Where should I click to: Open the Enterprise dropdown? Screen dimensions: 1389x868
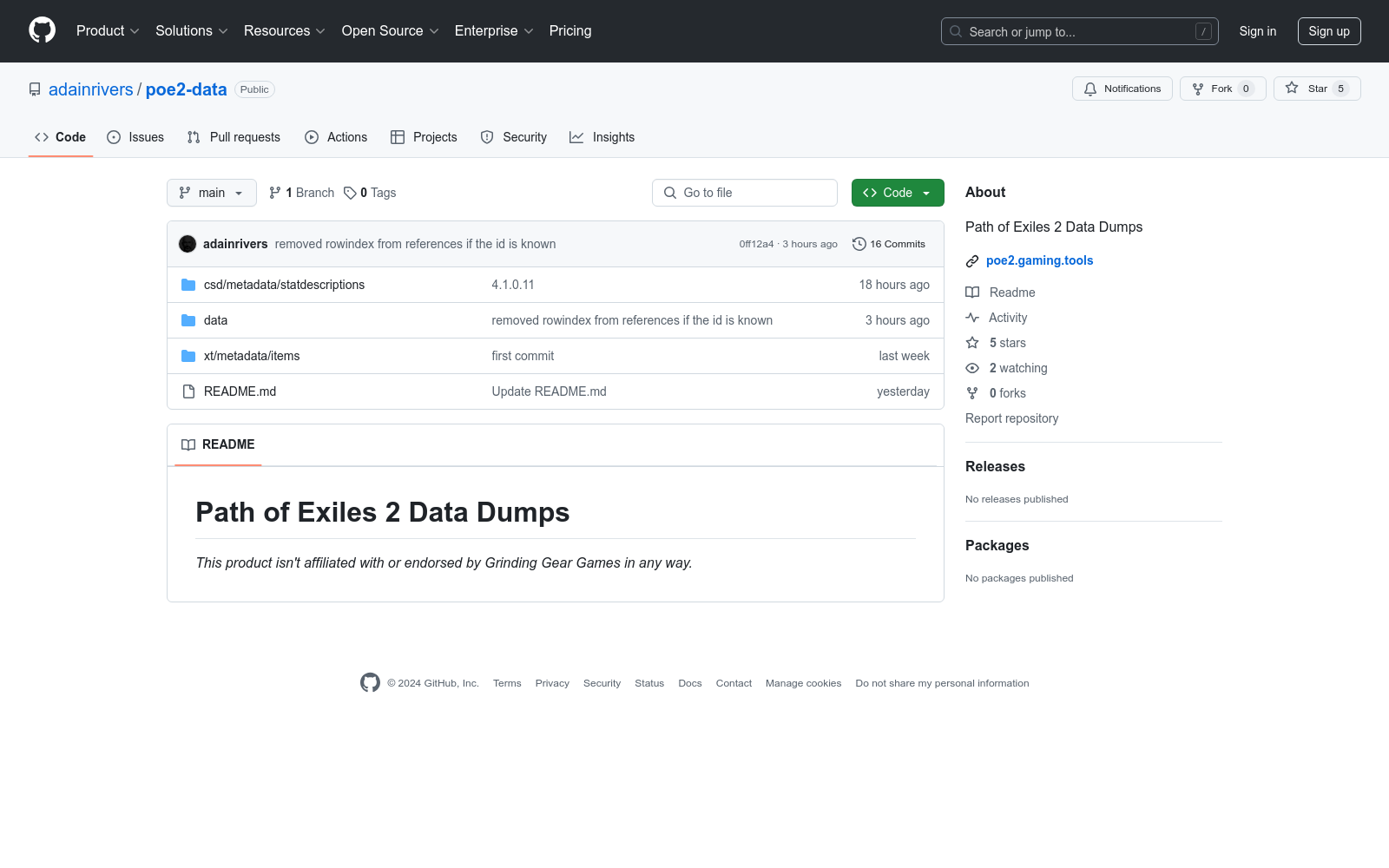click(494, 30)
